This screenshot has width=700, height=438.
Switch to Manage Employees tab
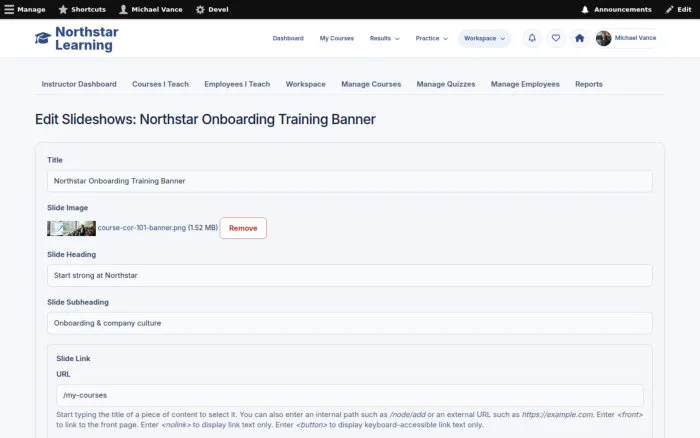click(x=525, y=84)
